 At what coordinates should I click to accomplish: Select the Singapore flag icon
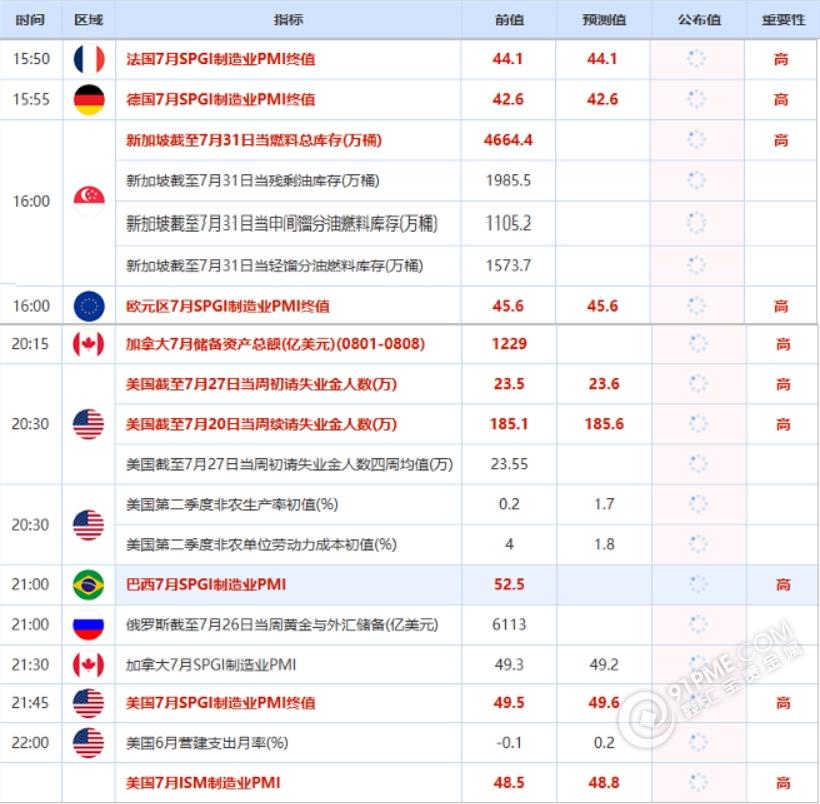[89, 201]
